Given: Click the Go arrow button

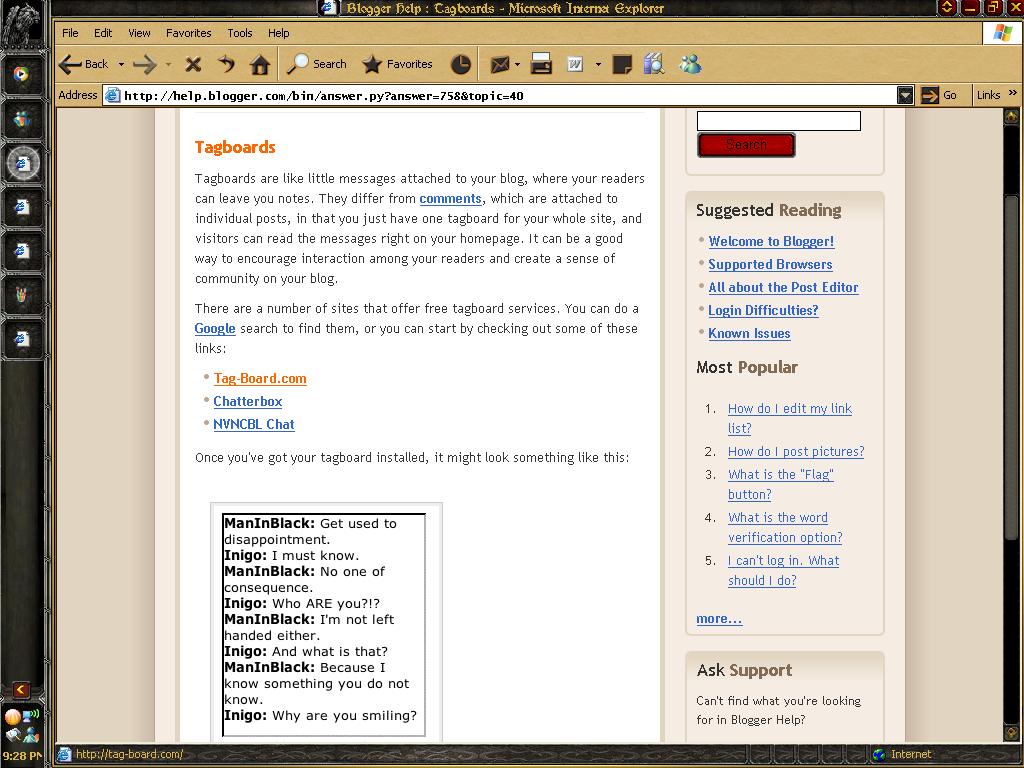Looking at the screenshot, I should pos(938,95).
